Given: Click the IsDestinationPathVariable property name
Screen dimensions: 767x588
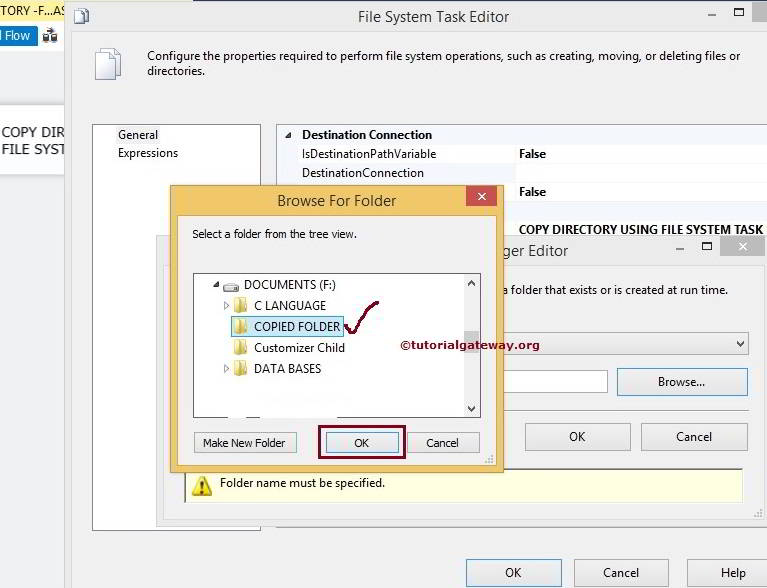Looking at the screenshot, I should point(369,154).
